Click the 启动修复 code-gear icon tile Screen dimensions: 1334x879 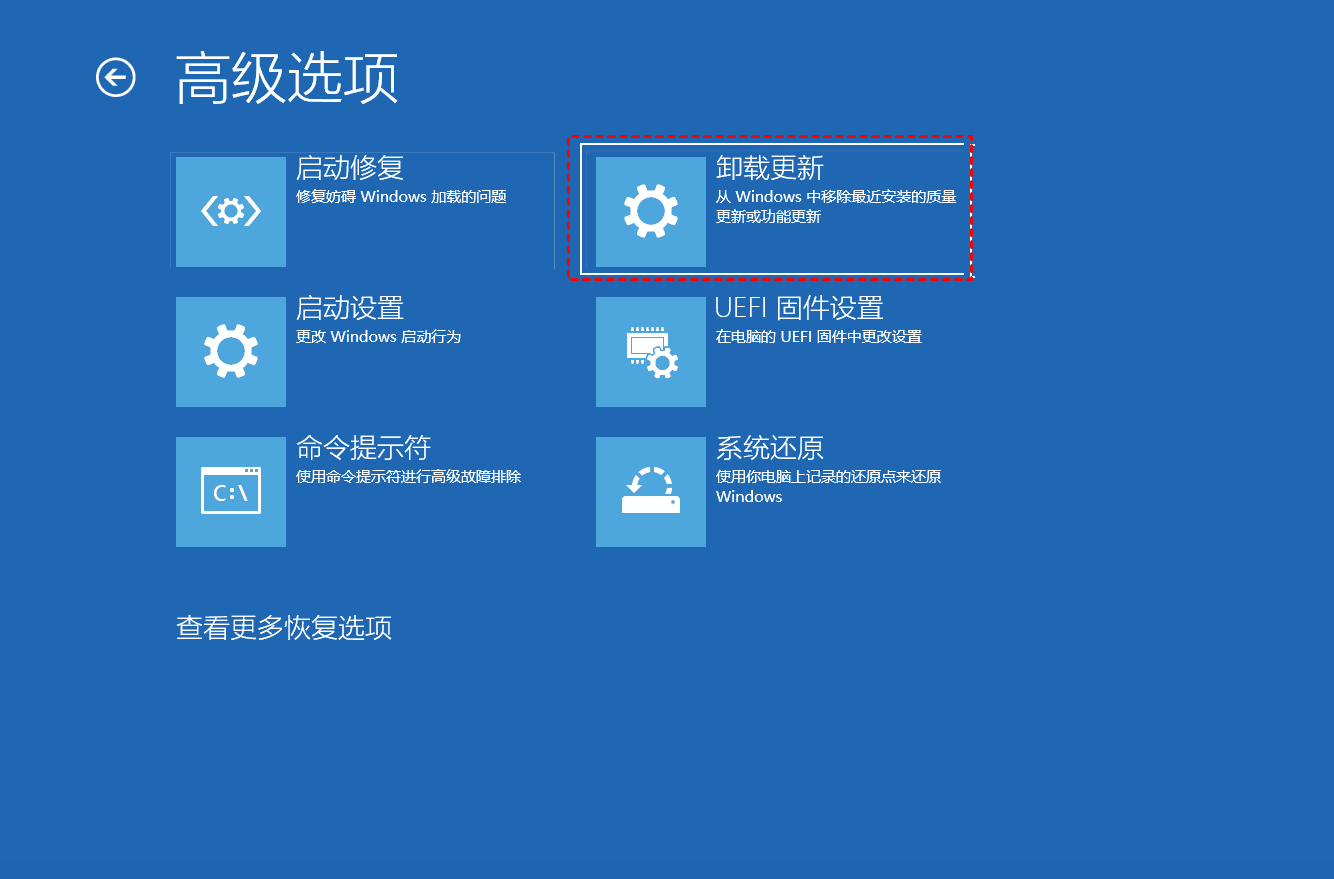pyautogui.click(x=231, y=212)
